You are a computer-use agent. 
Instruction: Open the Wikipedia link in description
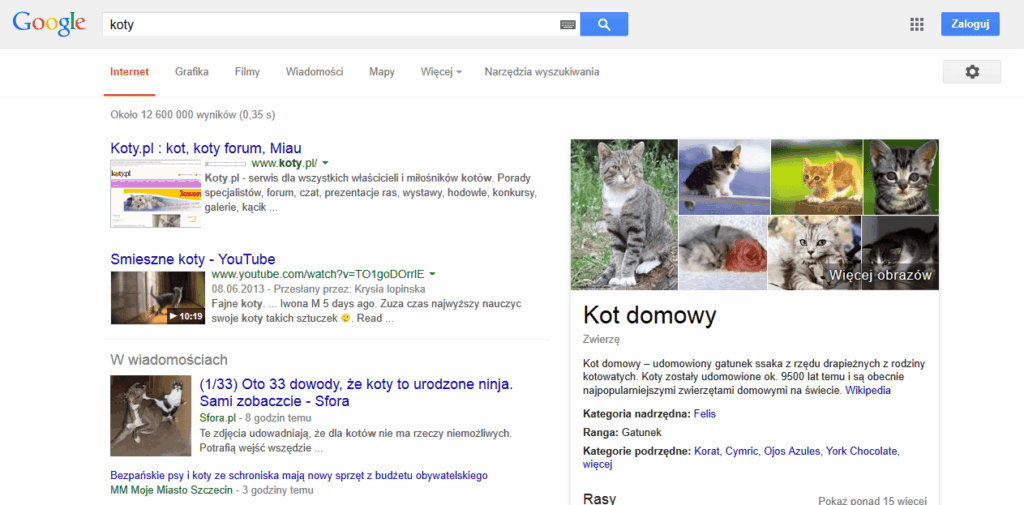click(868, 391)
